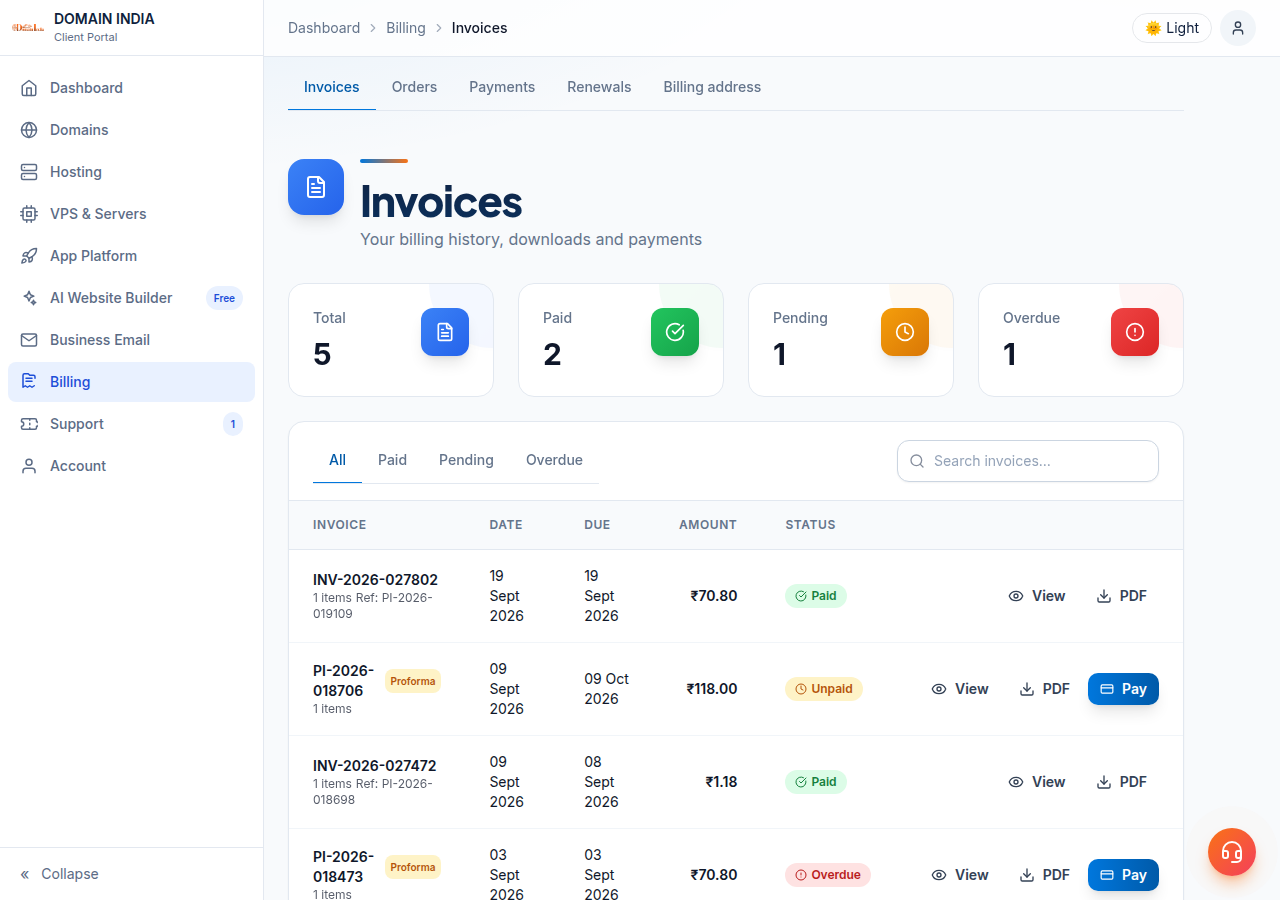
Task: Click the Search invoices field
Action: (1028, 461)
